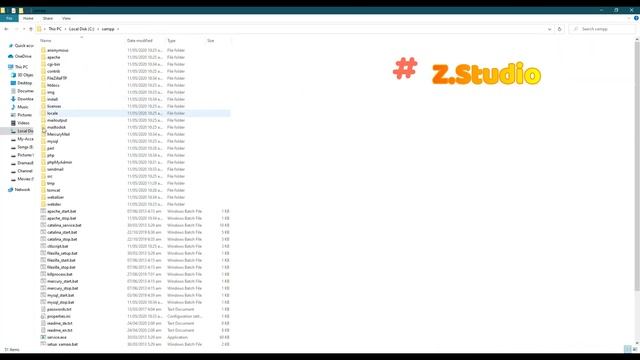Select Documents in navigation pane

(23, 91)
